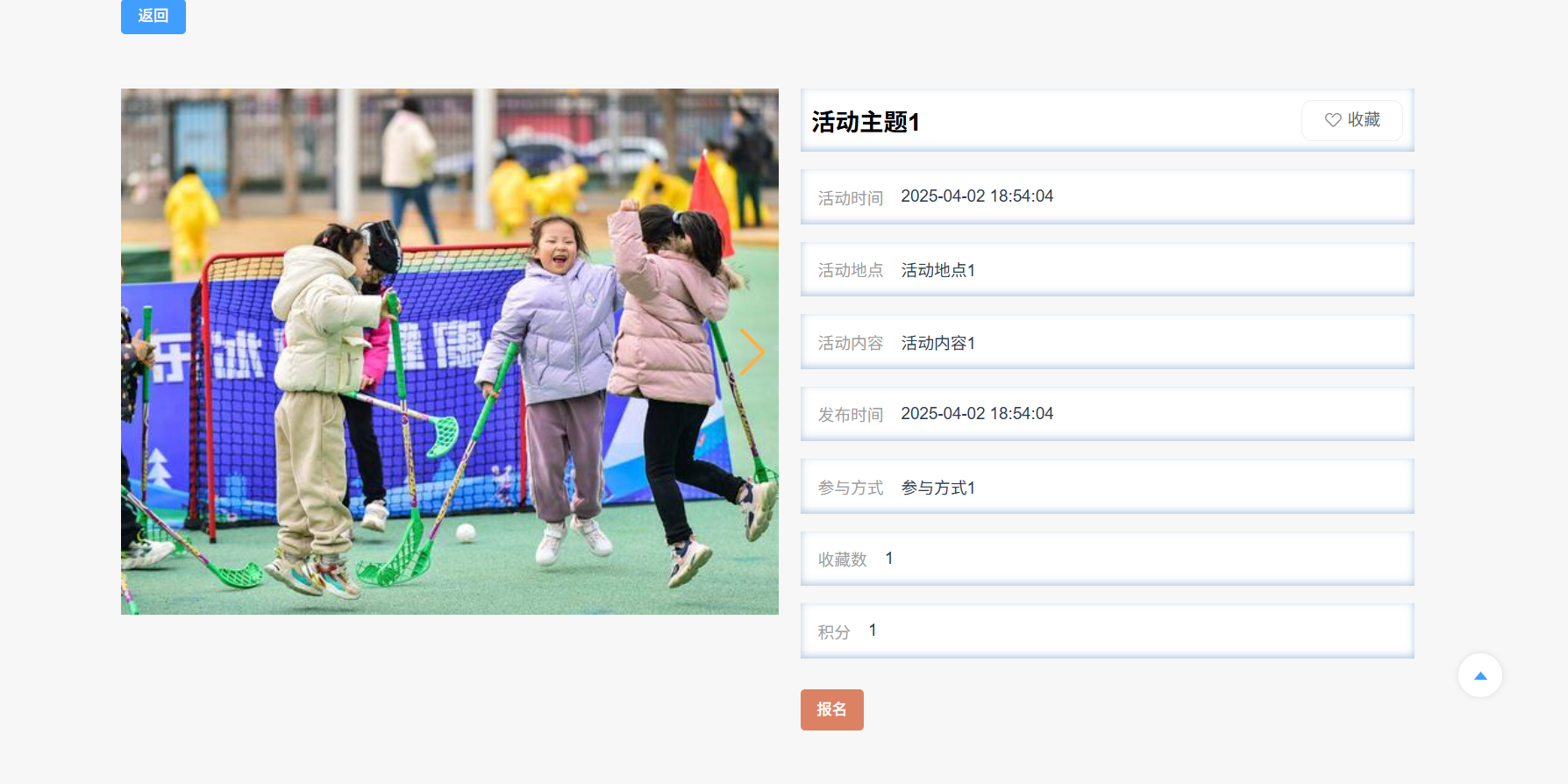Advance carousel with the orange right arrow
Image resolution: width=1568 pixels, height=784 pixels.
pos(752,352)
